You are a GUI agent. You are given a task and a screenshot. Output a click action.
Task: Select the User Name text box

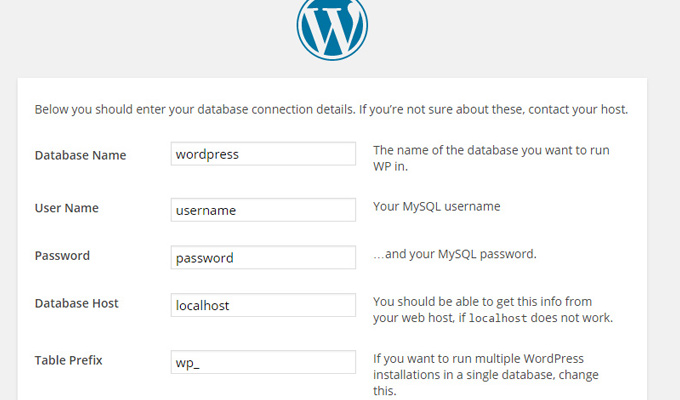(263, 210)
